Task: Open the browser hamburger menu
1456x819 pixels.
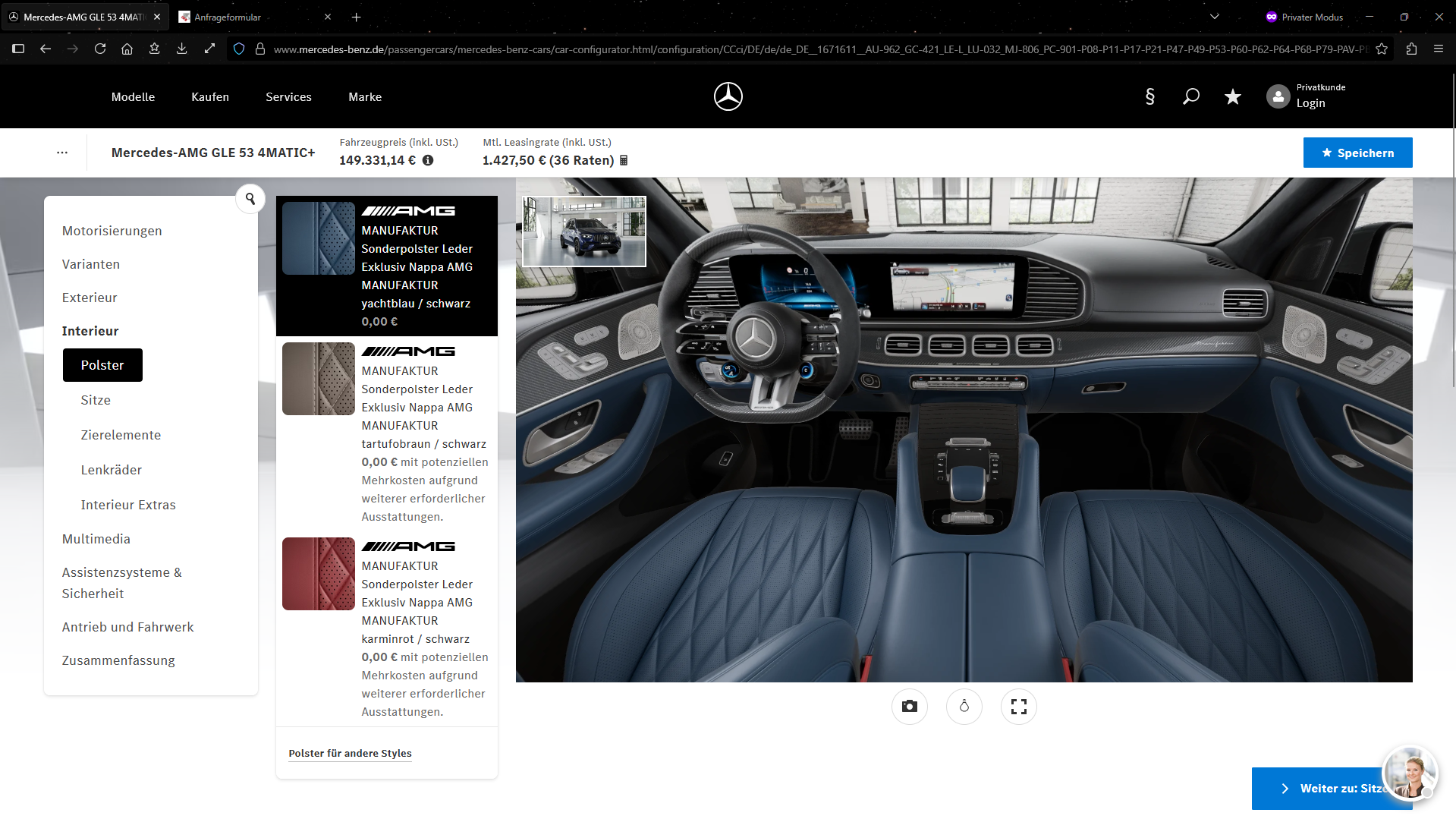Action: (1439, 49)
